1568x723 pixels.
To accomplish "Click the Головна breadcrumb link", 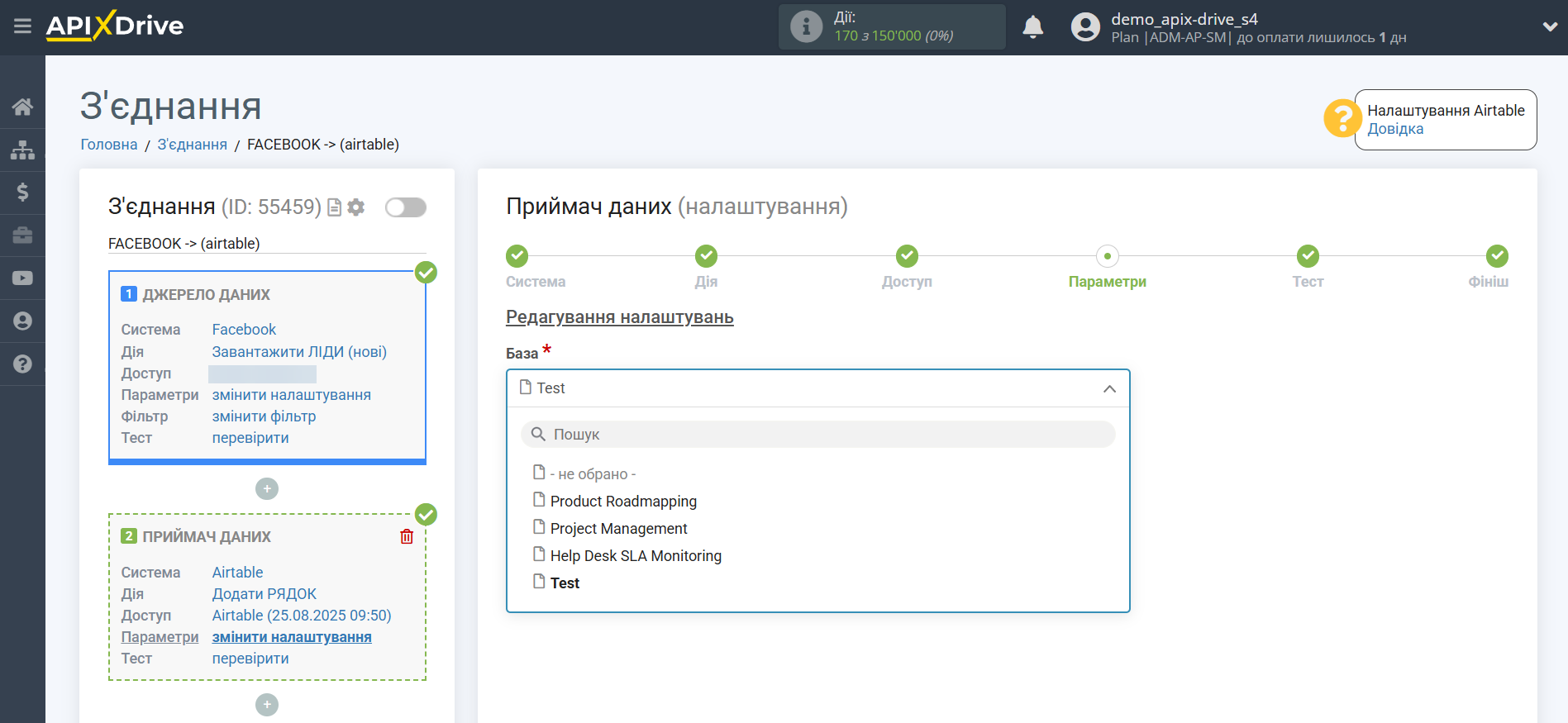I will (x=109, y=145).
